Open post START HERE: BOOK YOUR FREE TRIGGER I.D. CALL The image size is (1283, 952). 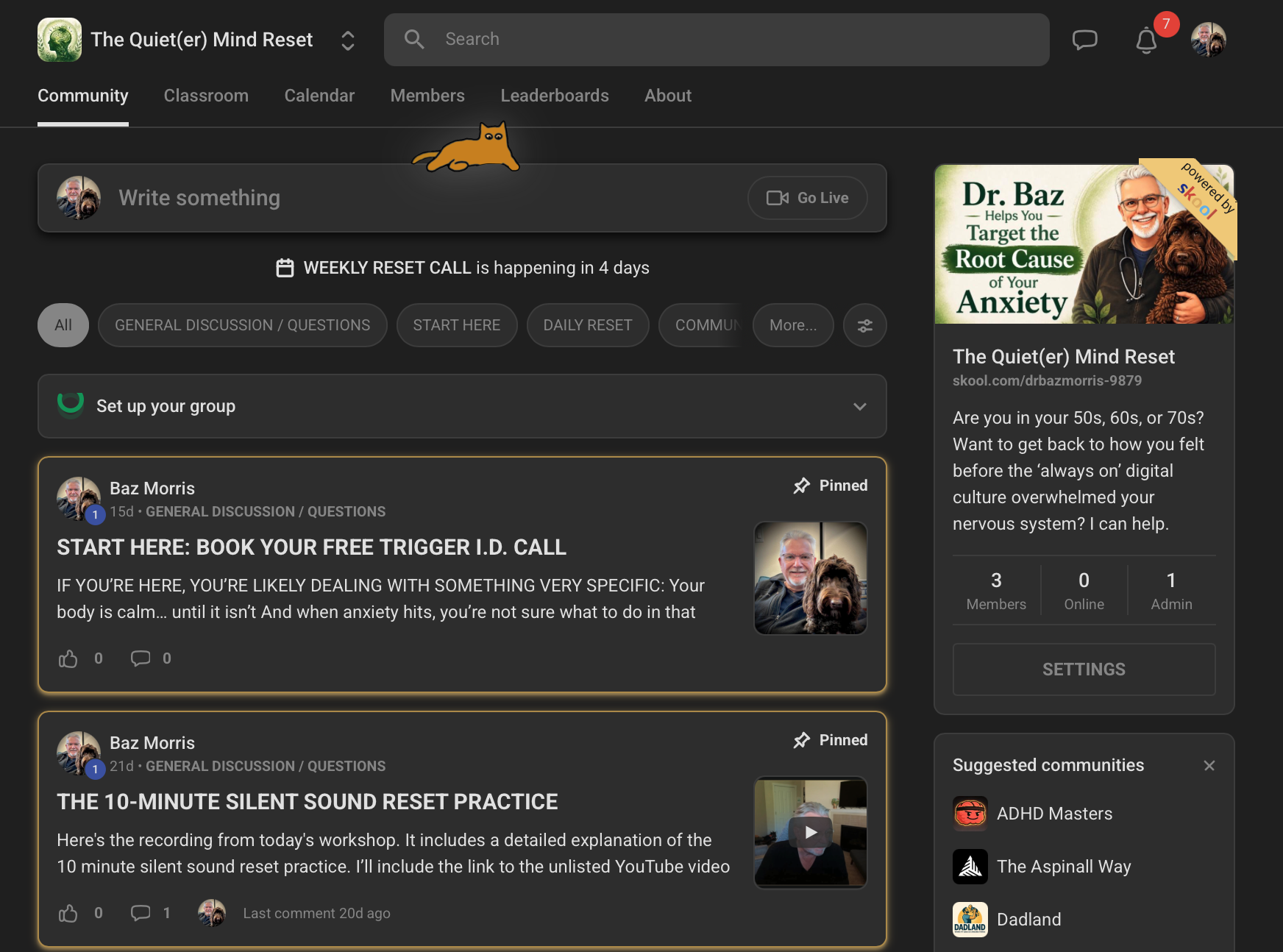(311, 547)
